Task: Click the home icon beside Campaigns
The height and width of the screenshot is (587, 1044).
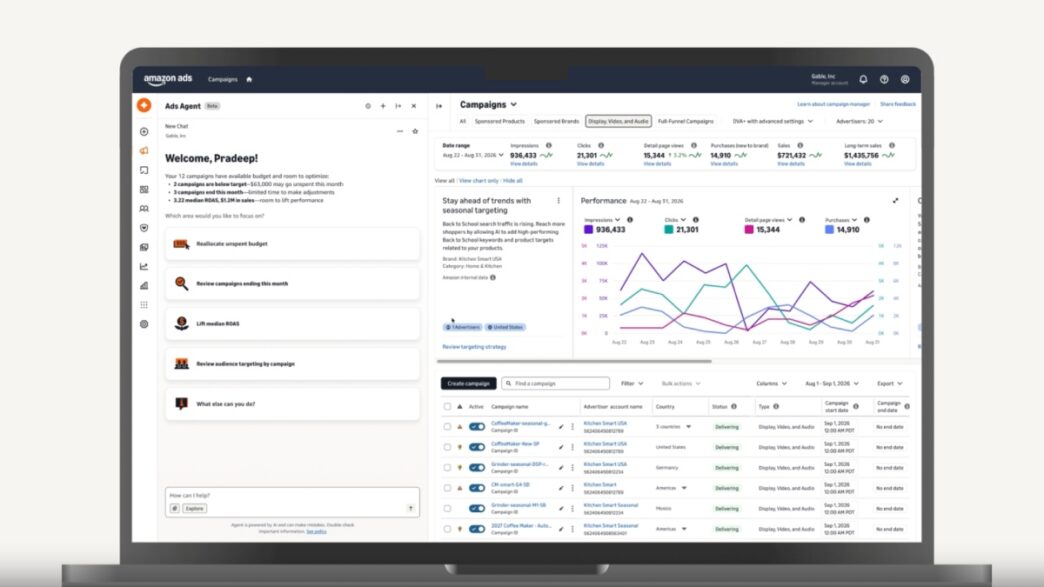Action: (x=249, y=79)
